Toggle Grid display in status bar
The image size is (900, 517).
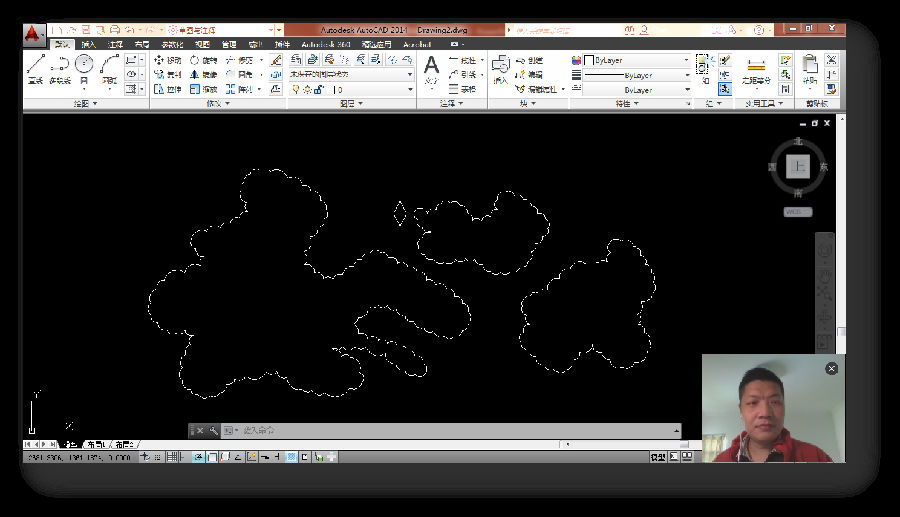click(x=174, y=457)
